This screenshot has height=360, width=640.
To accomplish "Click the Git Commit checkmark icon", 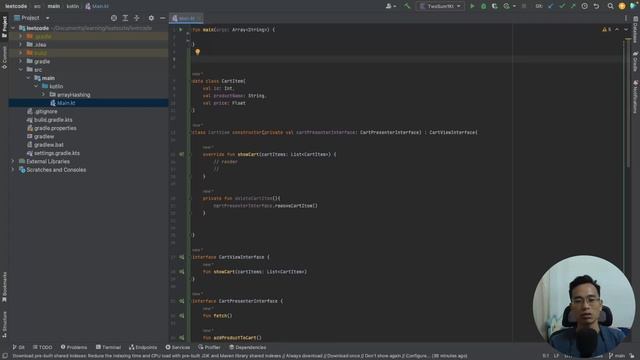I will coord(562,6).
